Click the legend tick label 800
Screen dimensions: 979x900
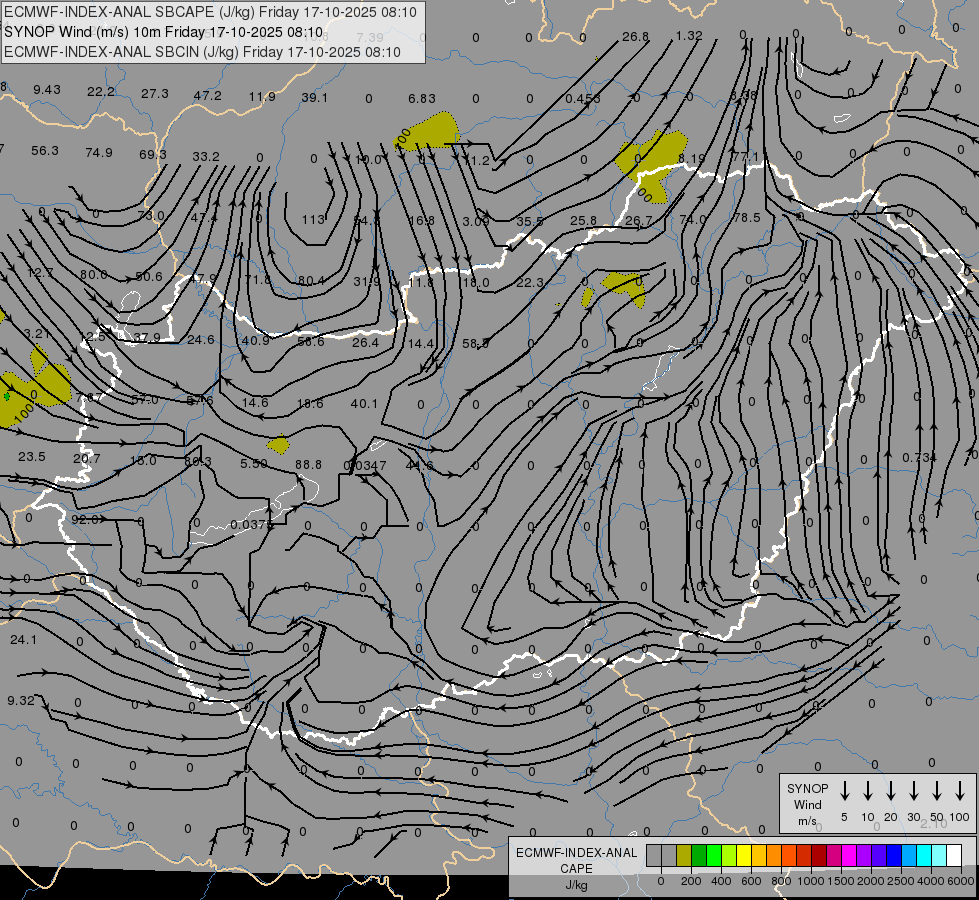pos(781,881)
